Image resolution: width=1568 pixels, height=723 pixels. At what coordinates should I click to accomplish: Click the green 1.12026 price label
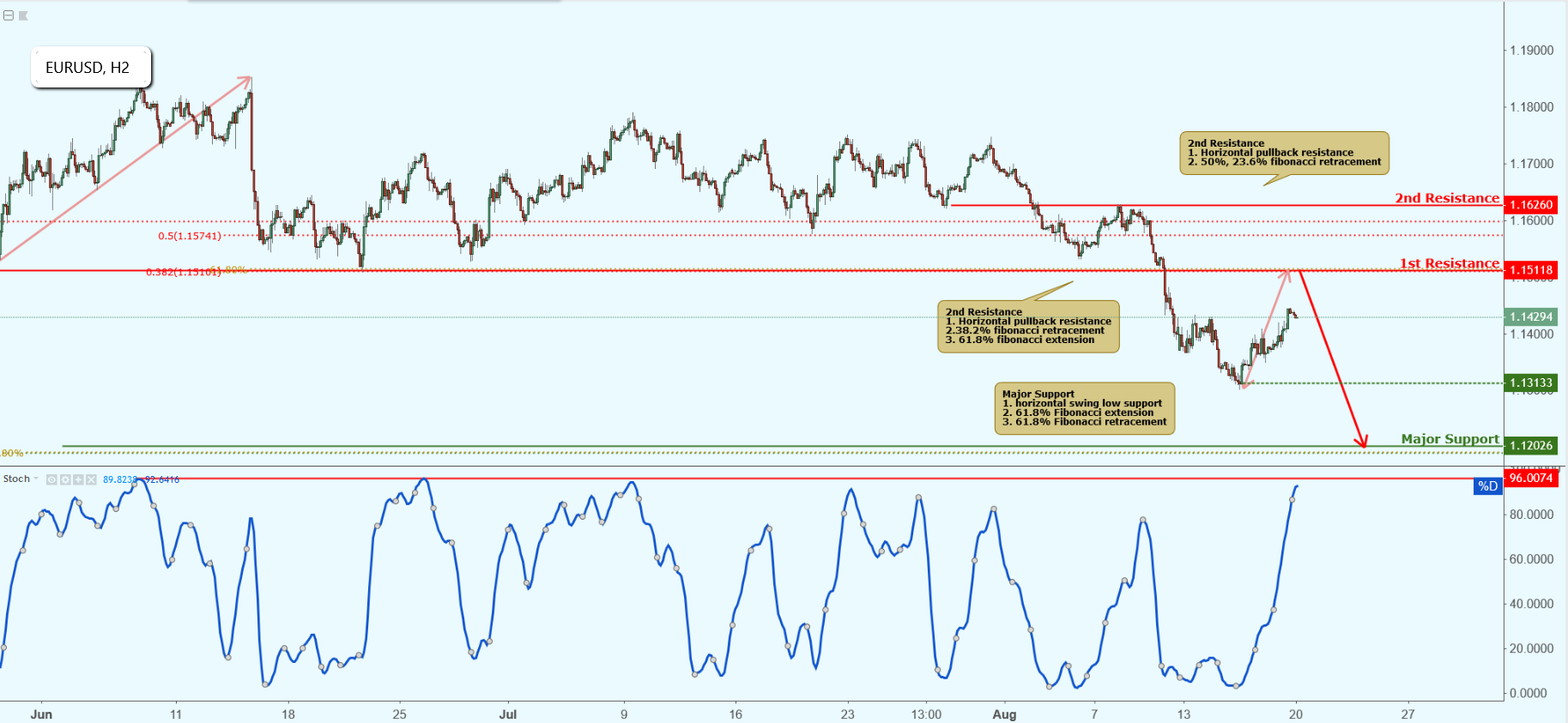pyautogui.click(x=1531, y=446)
